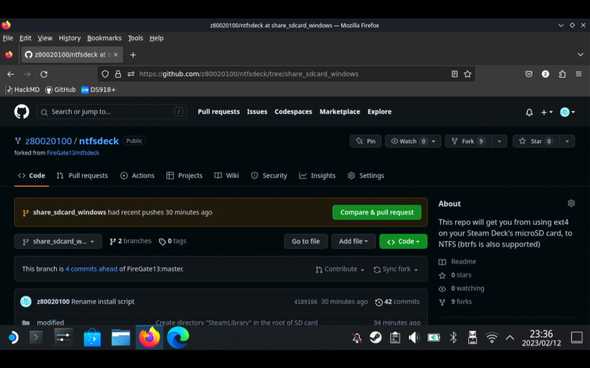Open the Pocket save icon

tap(529, 74)
